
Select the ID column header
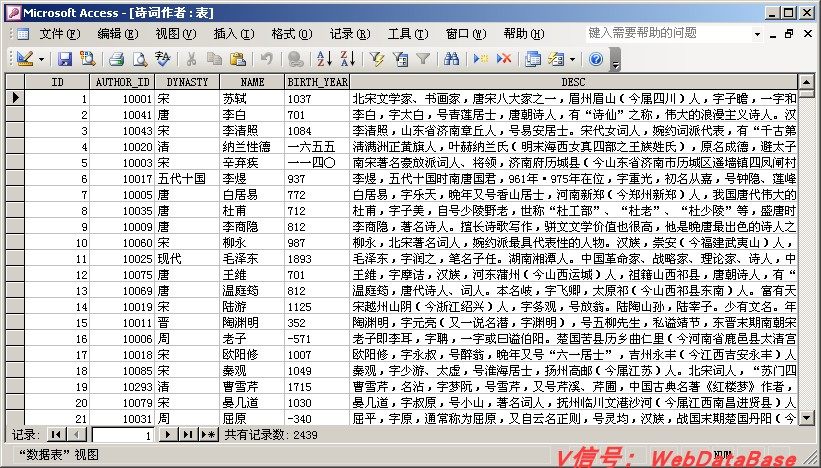[57, 82]
